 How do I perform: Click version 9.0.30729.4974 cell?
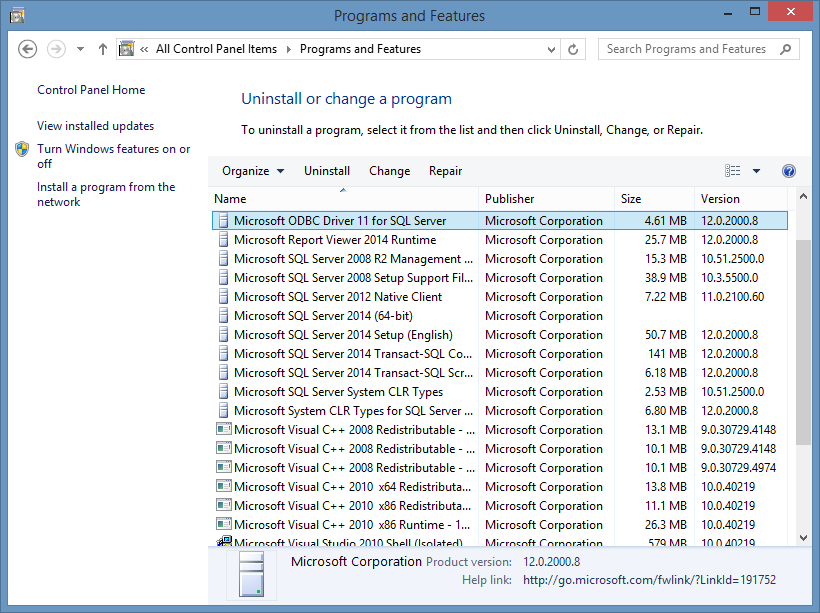click(738, 468)
